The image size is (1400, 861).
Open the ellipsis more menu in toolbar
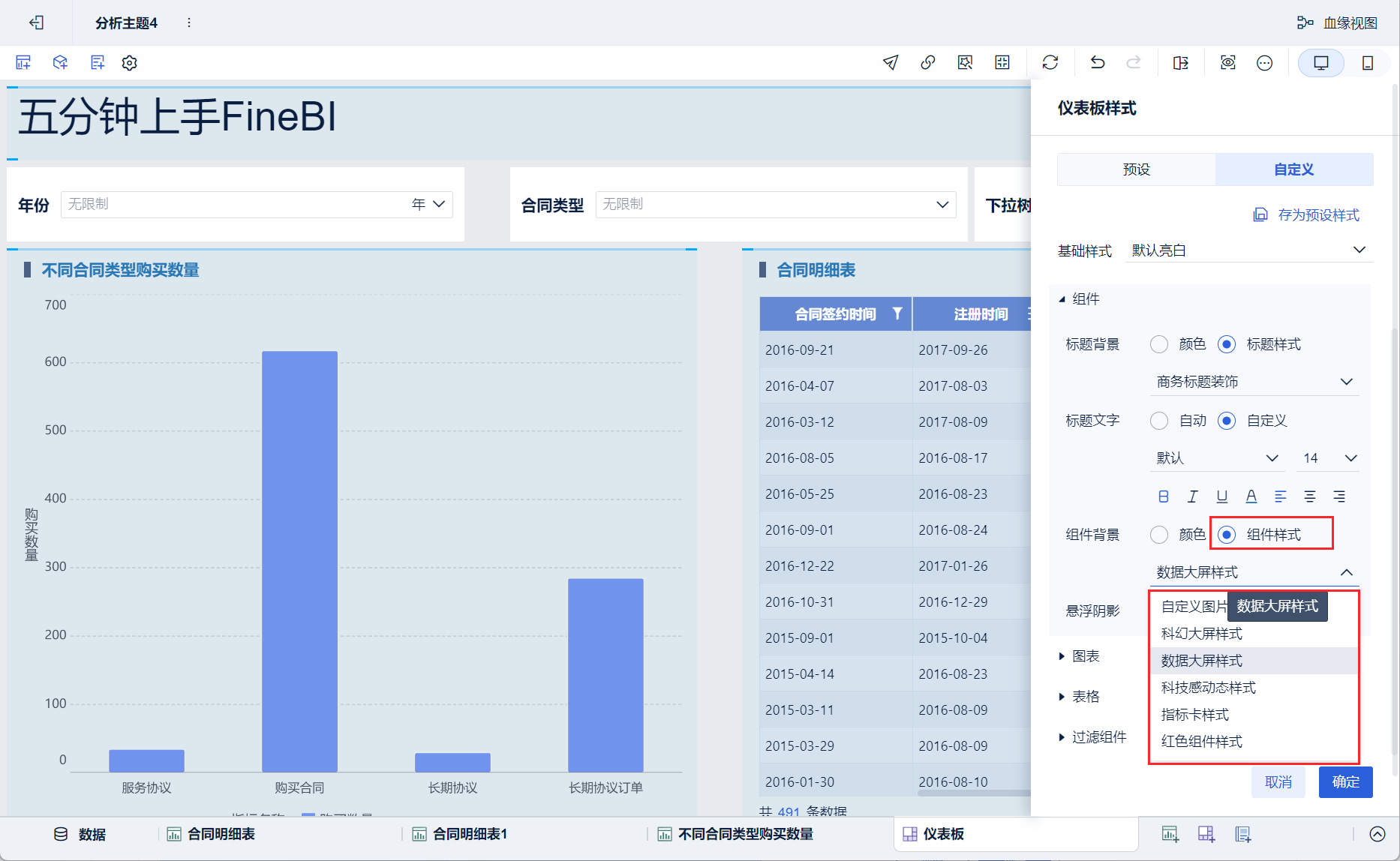1265,62
